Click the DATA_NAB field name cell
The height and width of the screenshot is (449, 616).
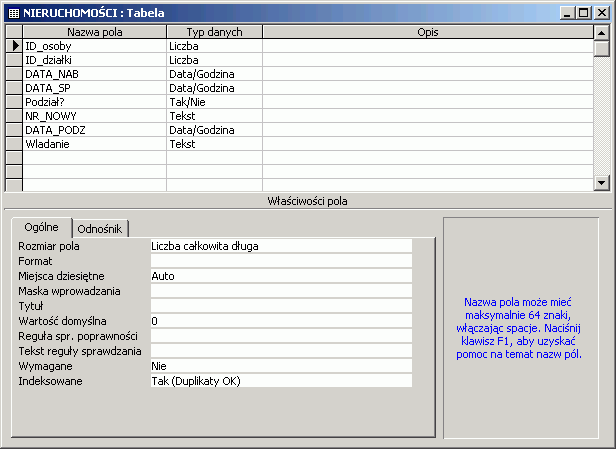point(94,74)
